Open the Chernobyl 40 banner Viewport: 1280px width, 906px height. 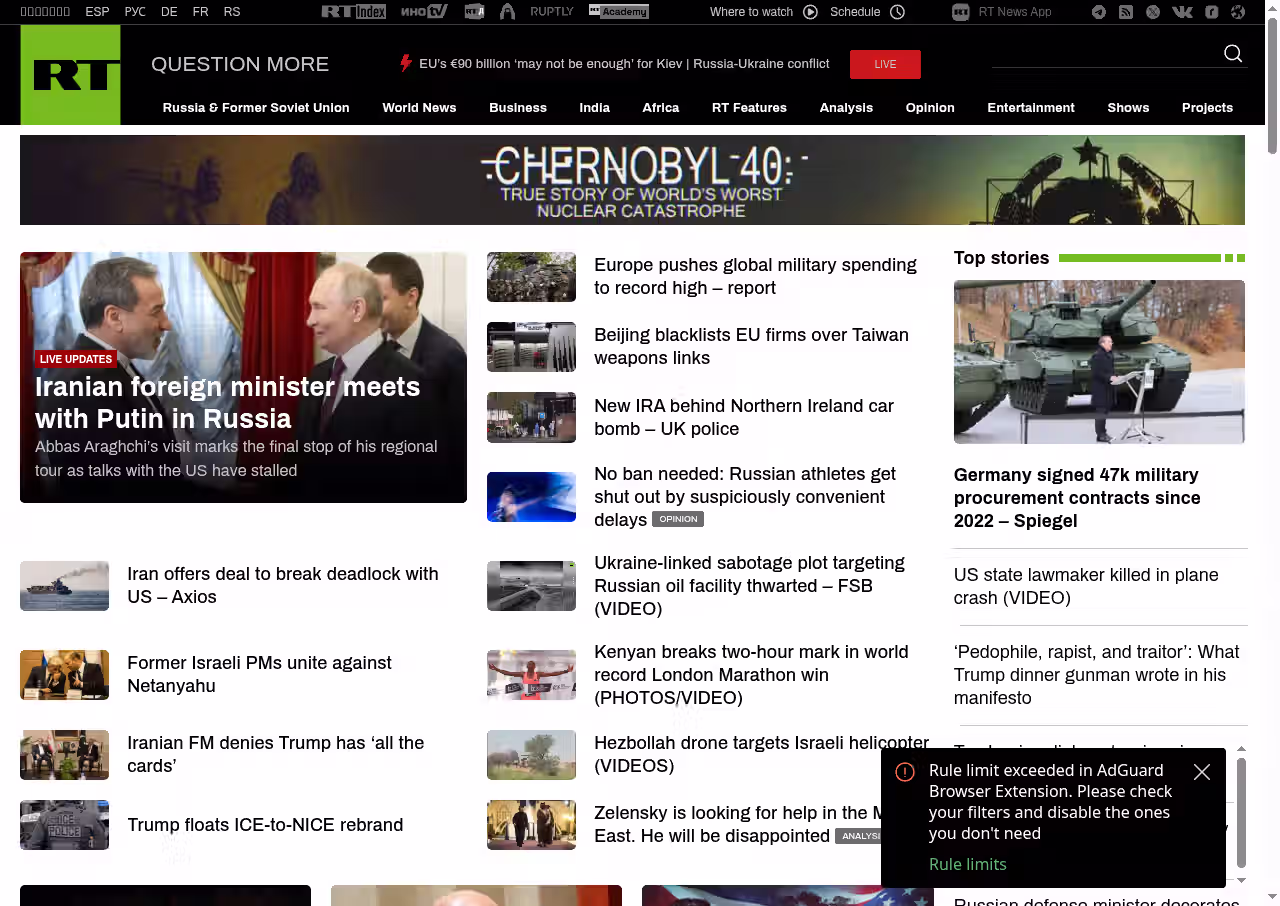click(x=632, y=180)
